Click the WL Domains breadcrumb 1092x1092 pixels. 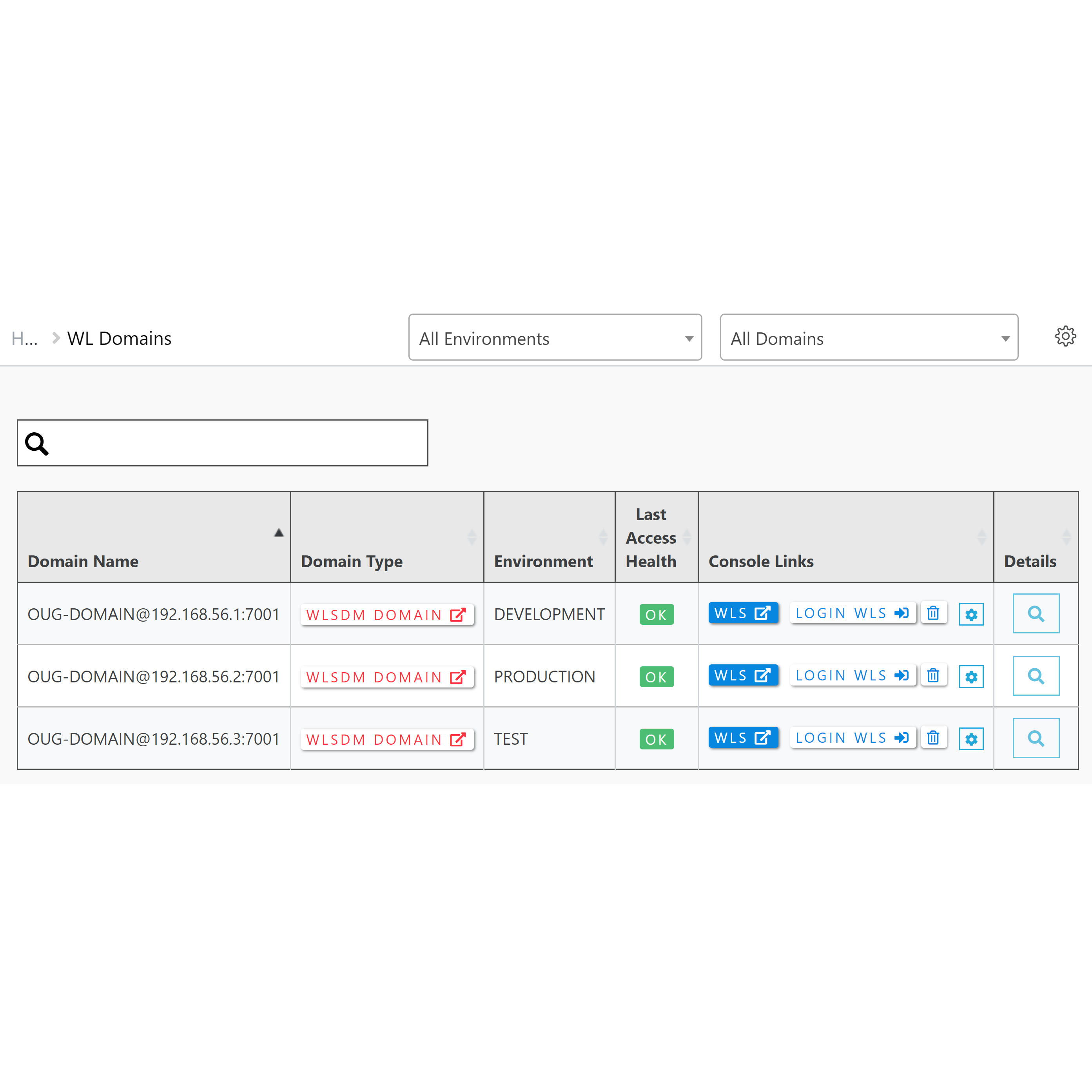pos(119,339)
